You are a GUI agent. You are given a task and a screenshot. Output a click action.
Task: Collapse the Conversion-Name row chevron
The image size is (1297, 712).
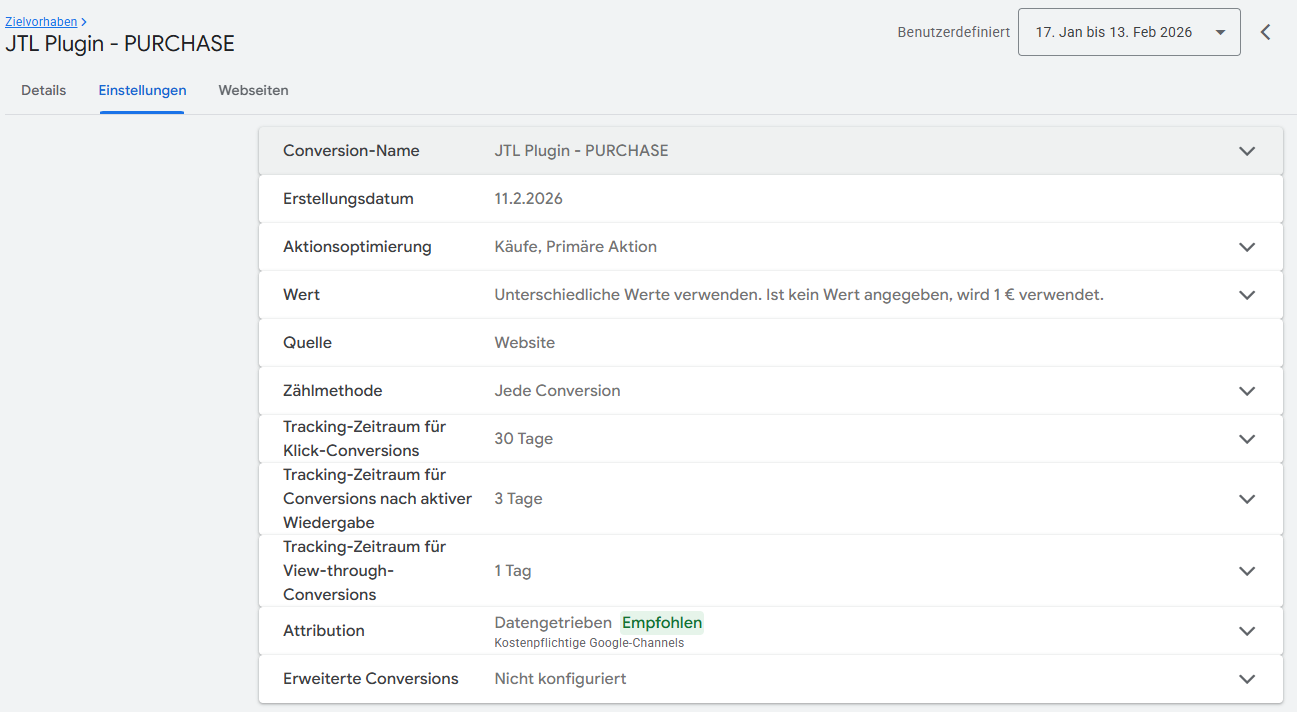[x=1247, y=151]
